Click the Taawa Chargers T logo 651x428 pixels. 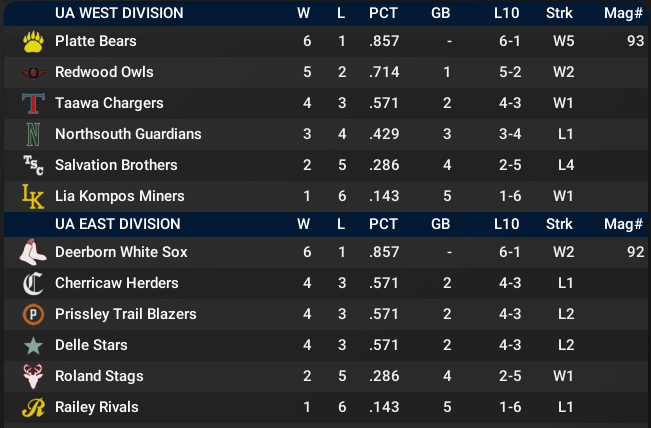pyautogui.click(x=33, y=104)
